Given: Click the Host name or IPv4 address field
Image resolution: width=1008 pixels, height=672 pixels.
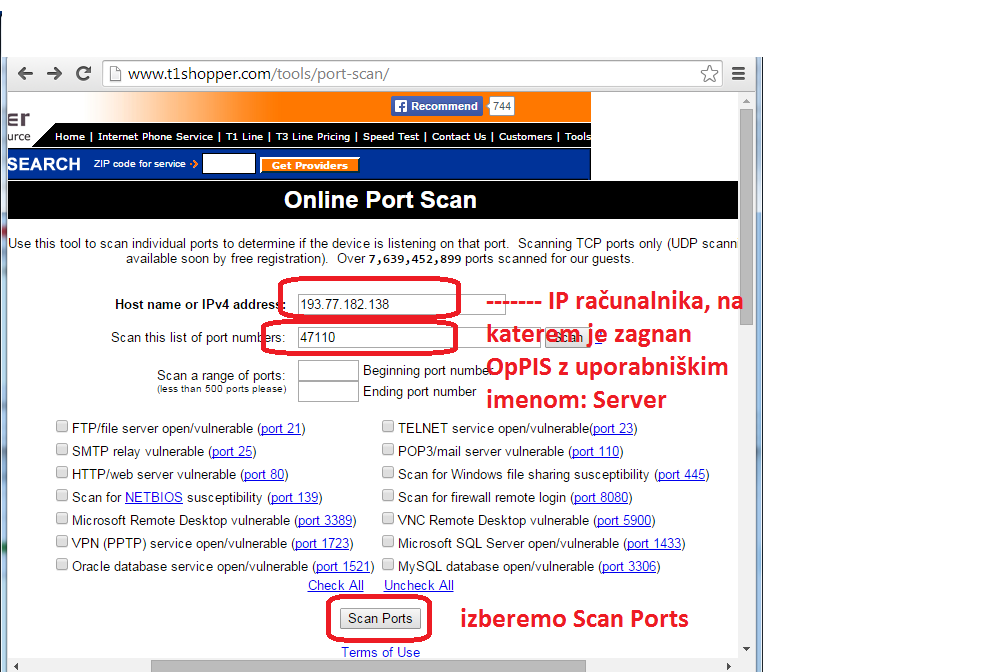Looking at the screenshot, I should [x=402, y=304].
